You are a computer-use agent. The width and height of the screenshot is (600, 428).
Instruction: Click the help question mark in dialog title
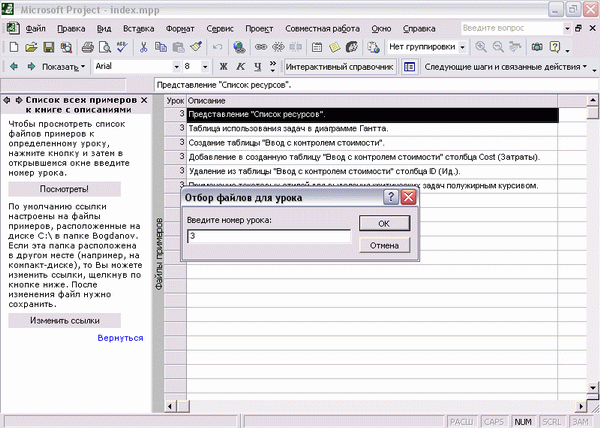[x=391, y=197]
